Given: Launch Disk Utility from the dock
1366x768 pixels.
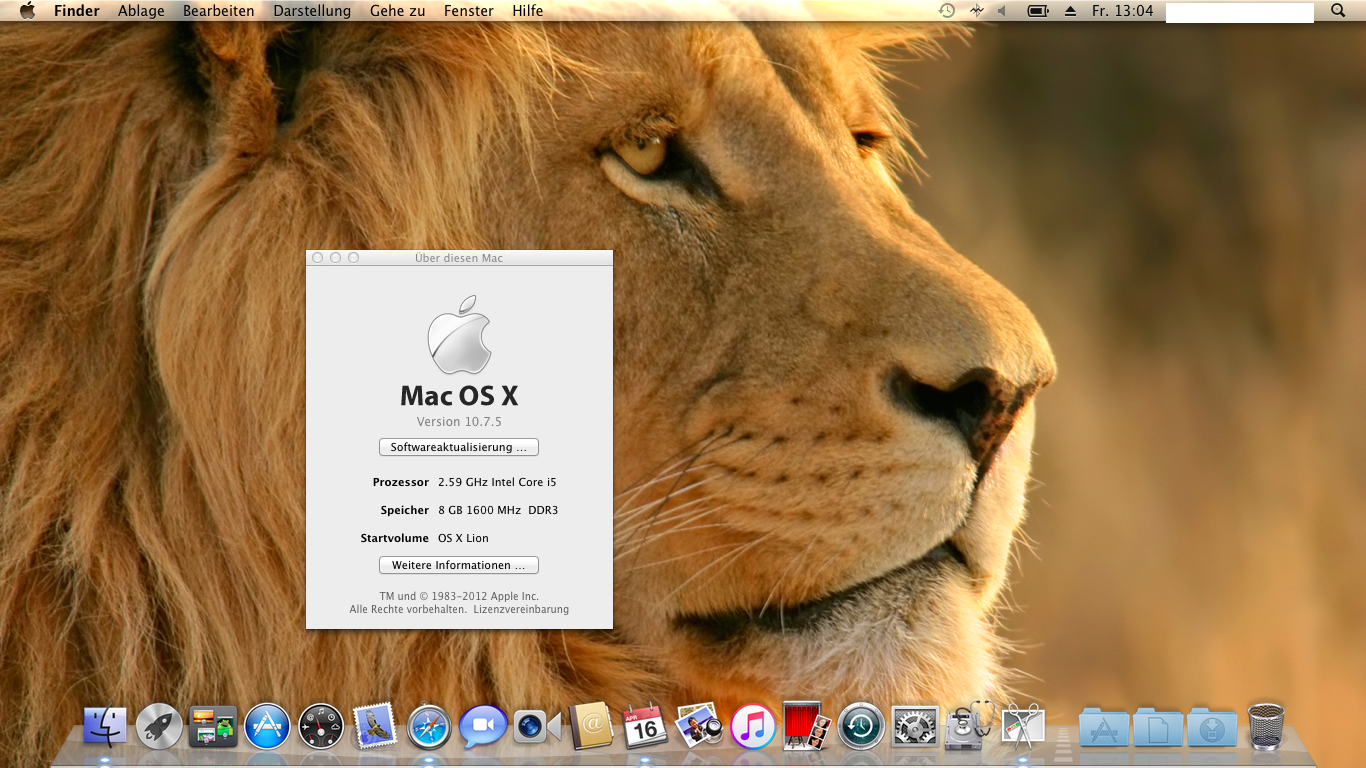Looking at the screenshot, I should [x=968, y=725].
